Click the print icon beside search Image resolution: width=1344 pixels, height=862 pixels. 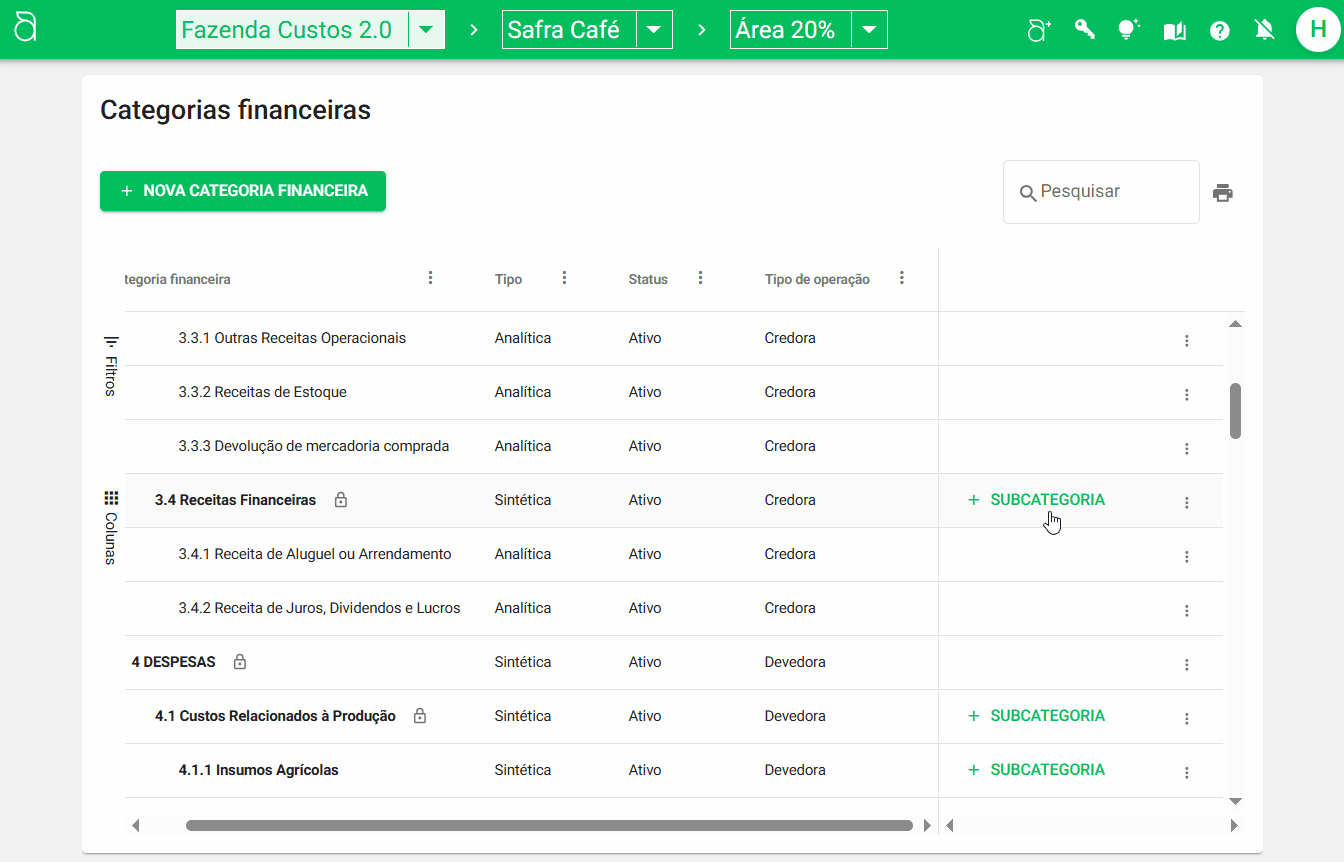point(1222,193)
